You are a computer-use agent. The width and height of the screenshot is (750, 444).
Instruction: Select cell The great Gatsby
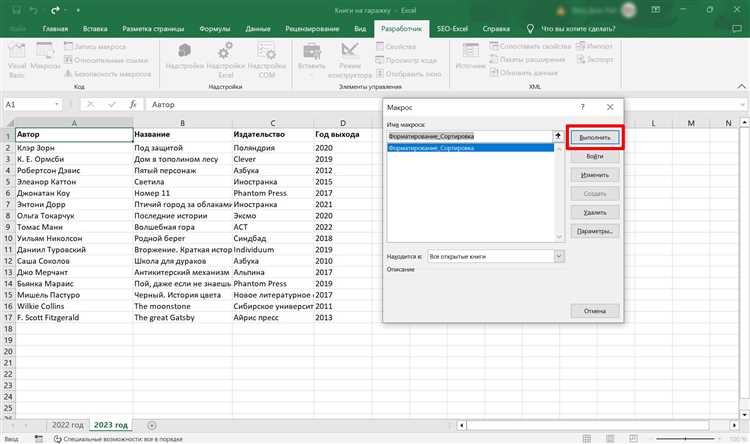[x=183, y=317]
